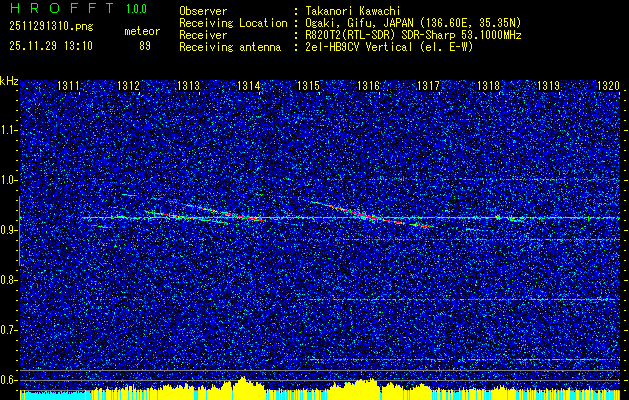
Task: Click frequency label 1.1
Action: (8, 130)
